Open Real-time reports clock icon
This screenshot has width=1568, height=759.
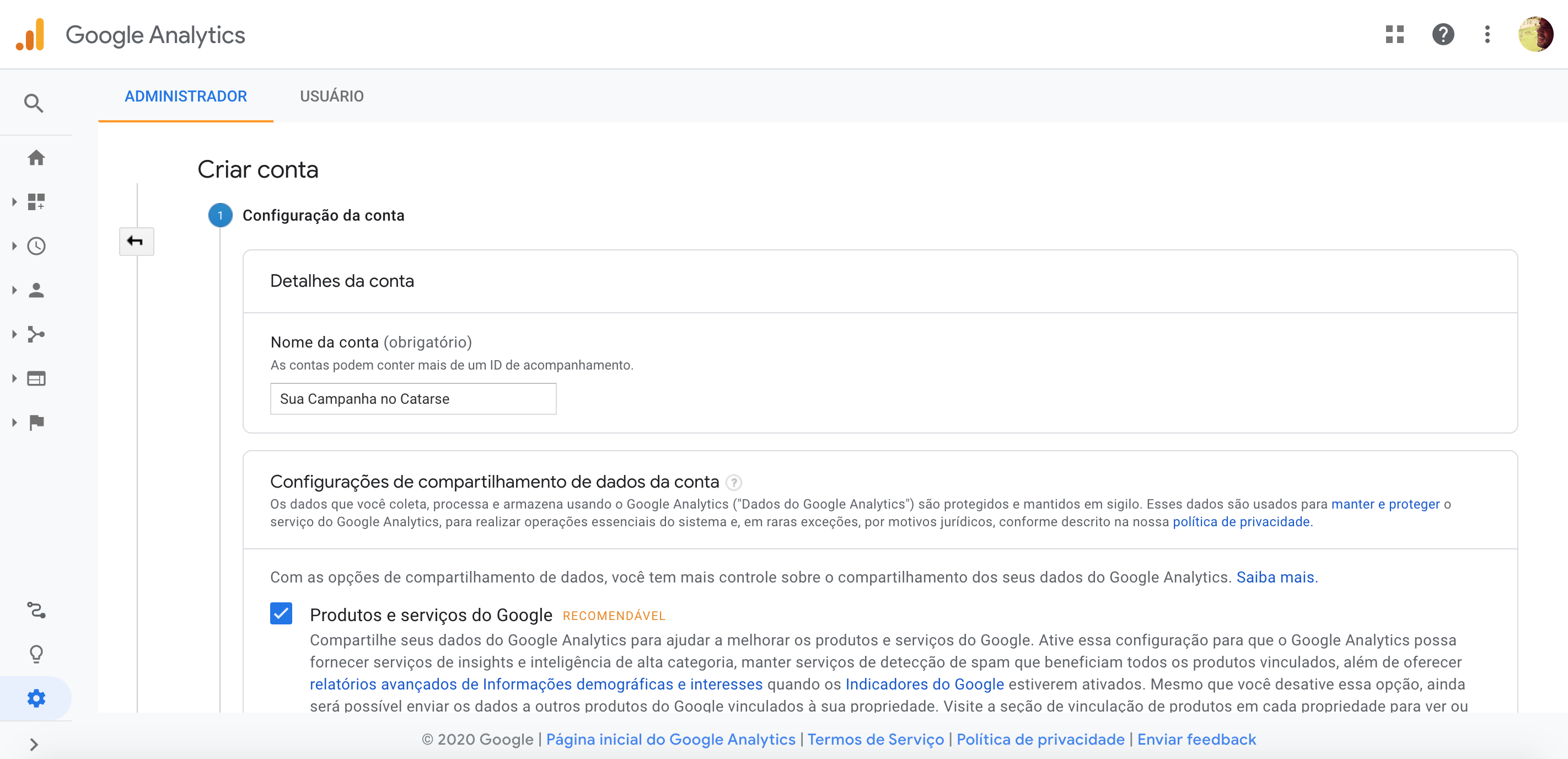[36, 246]
